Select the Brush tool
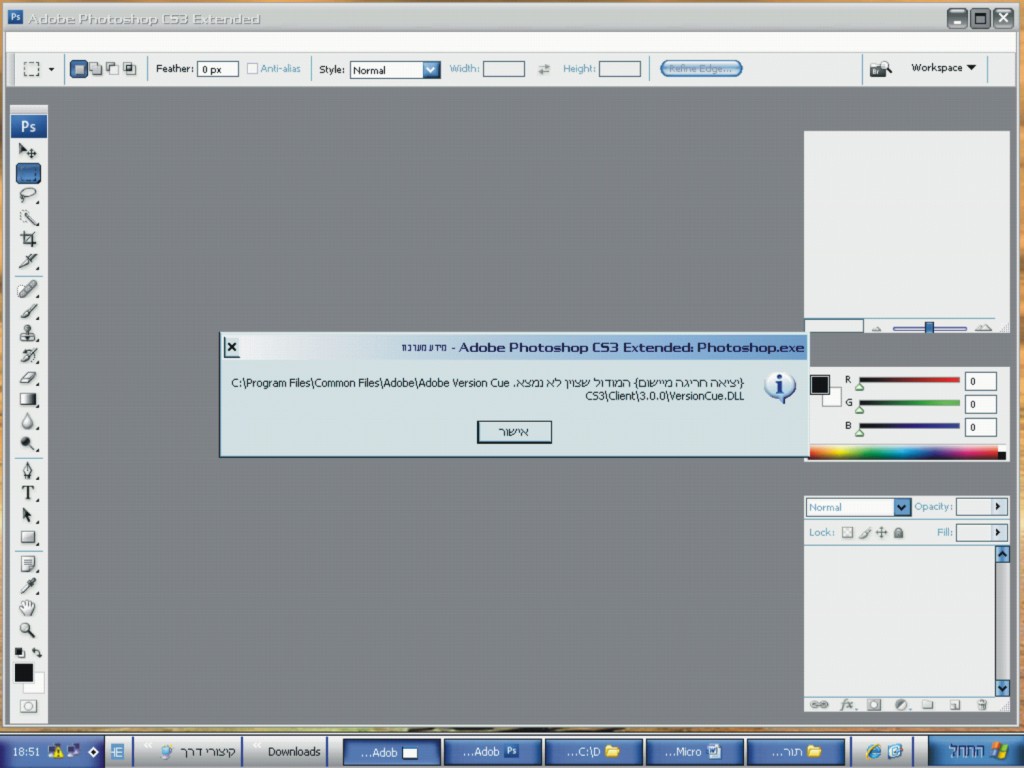Viewport: 1024px width, 768px height. point(27,312)
